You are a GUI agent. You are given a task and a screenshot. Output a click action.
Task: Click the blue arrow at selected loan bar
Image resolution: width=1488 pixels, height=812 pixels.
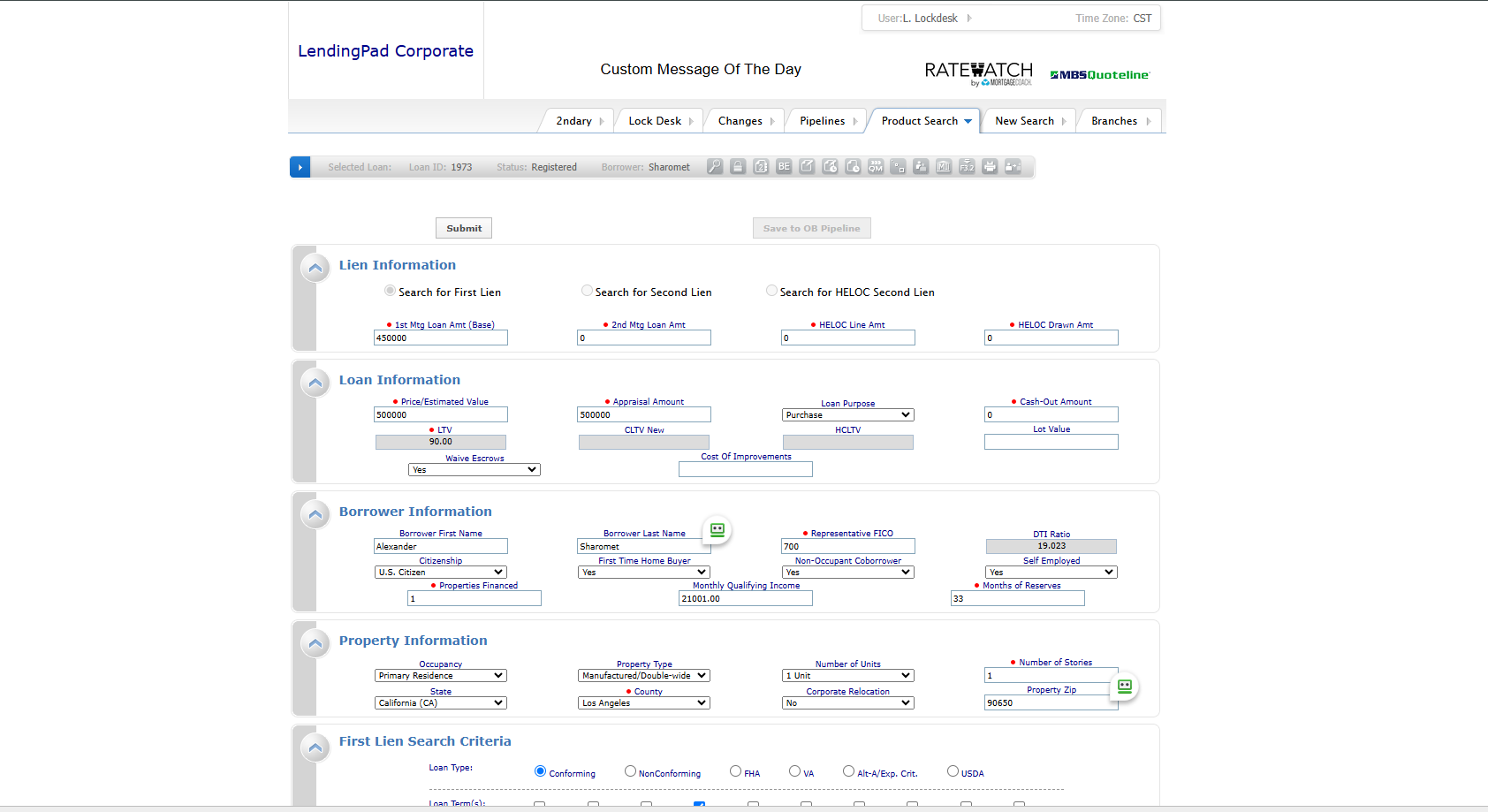(300, 167)
